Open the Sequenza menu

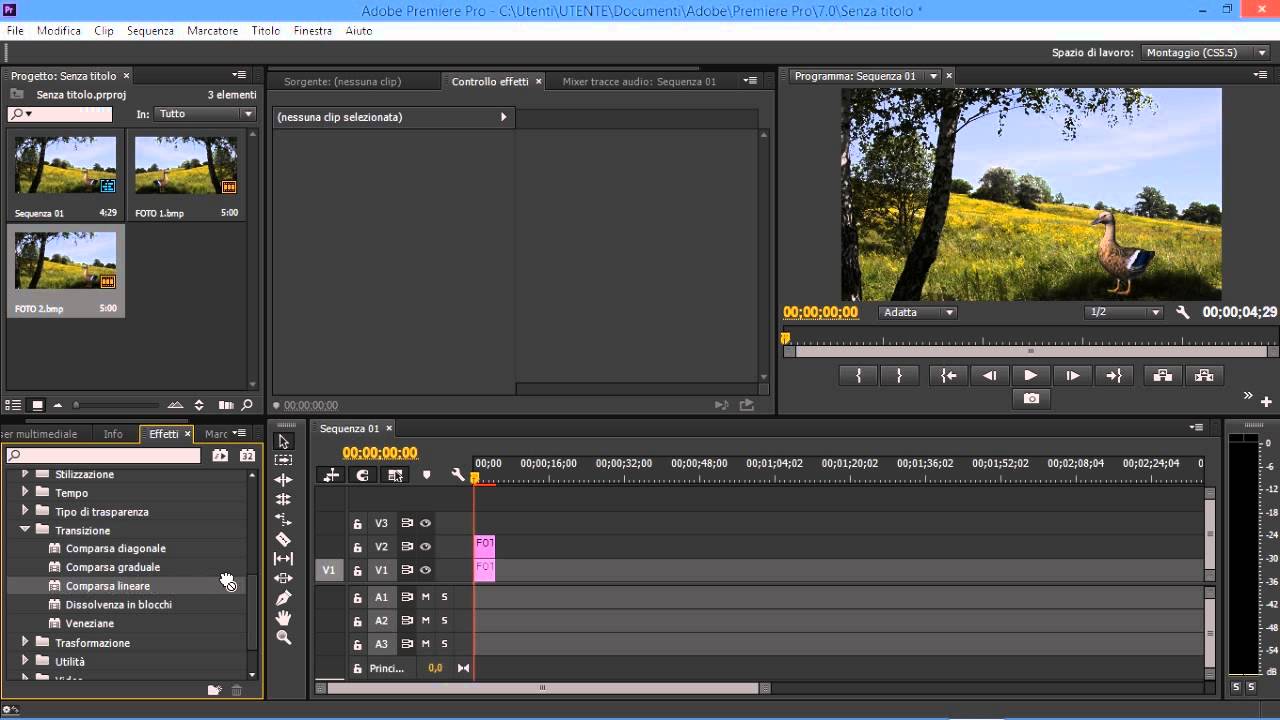[150, 31]
